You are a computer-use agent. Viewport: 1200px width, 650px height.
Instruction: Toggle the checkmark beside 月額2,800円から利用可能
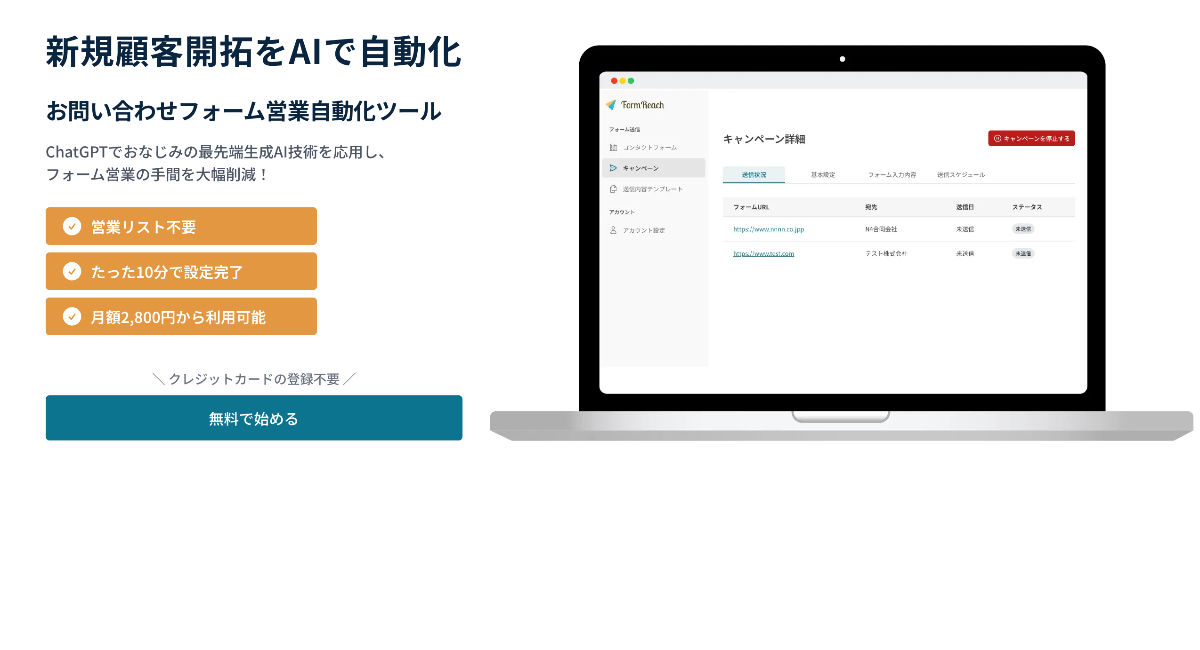(71, 316)
